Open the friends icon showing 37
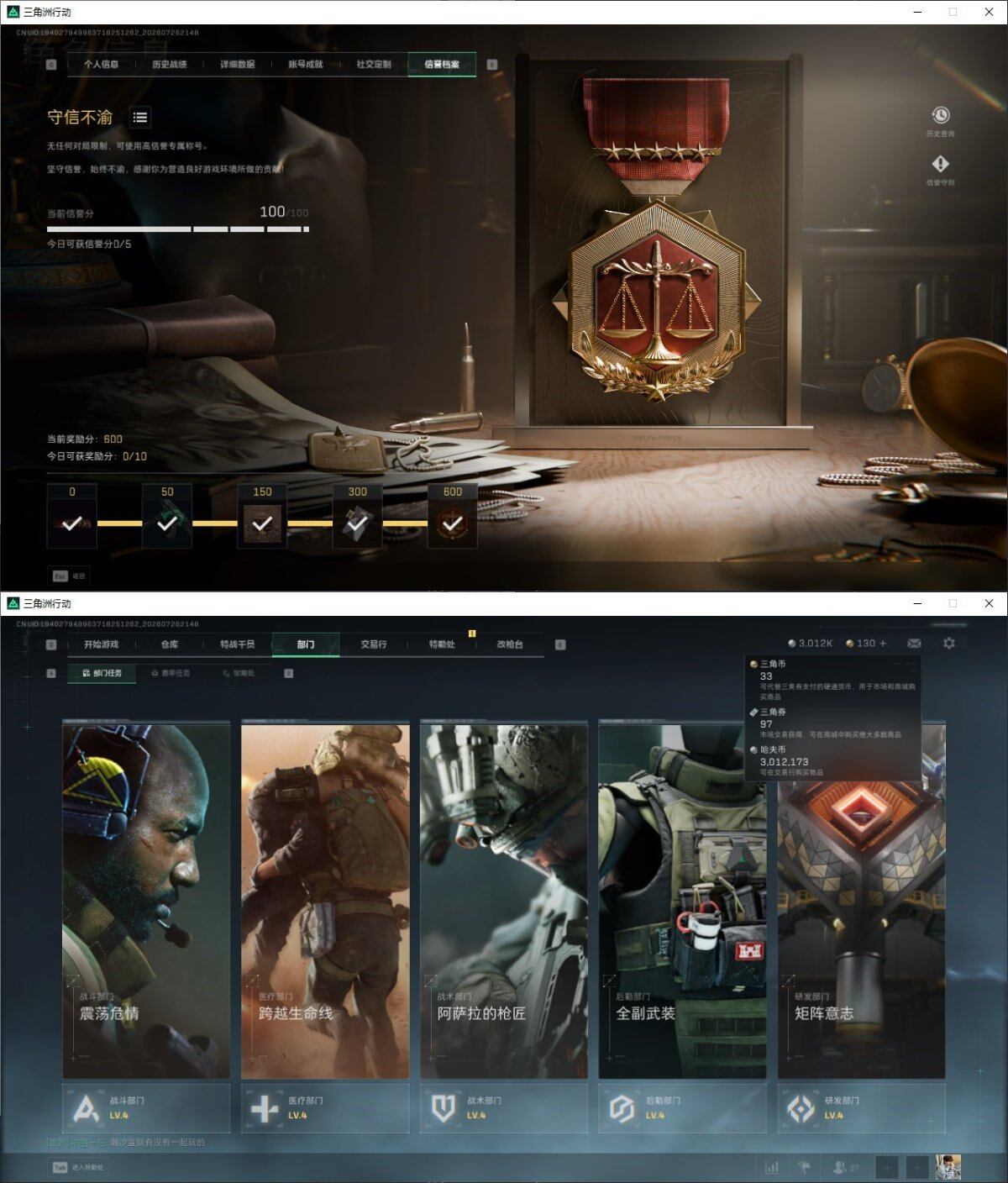This screenshot has height=1183, width=1008. [846, 1167]
